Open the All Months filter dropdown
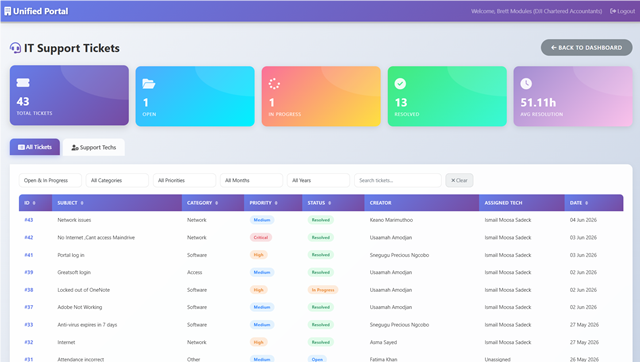This screenshot has height=362, width=640. [x=251, y=180]
